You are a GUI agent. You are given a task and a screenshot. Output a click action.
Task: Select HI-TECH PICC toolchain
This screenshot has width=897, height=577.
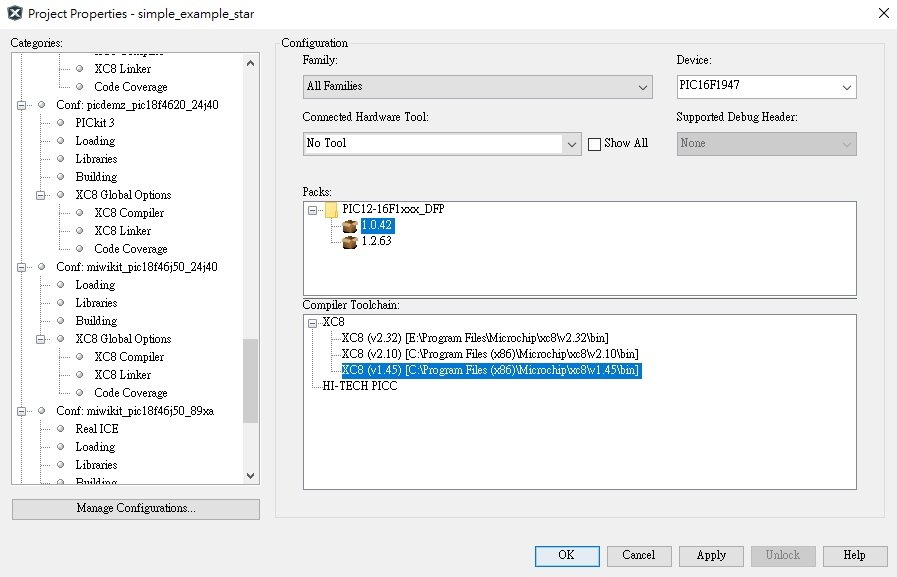pos(359,386)
